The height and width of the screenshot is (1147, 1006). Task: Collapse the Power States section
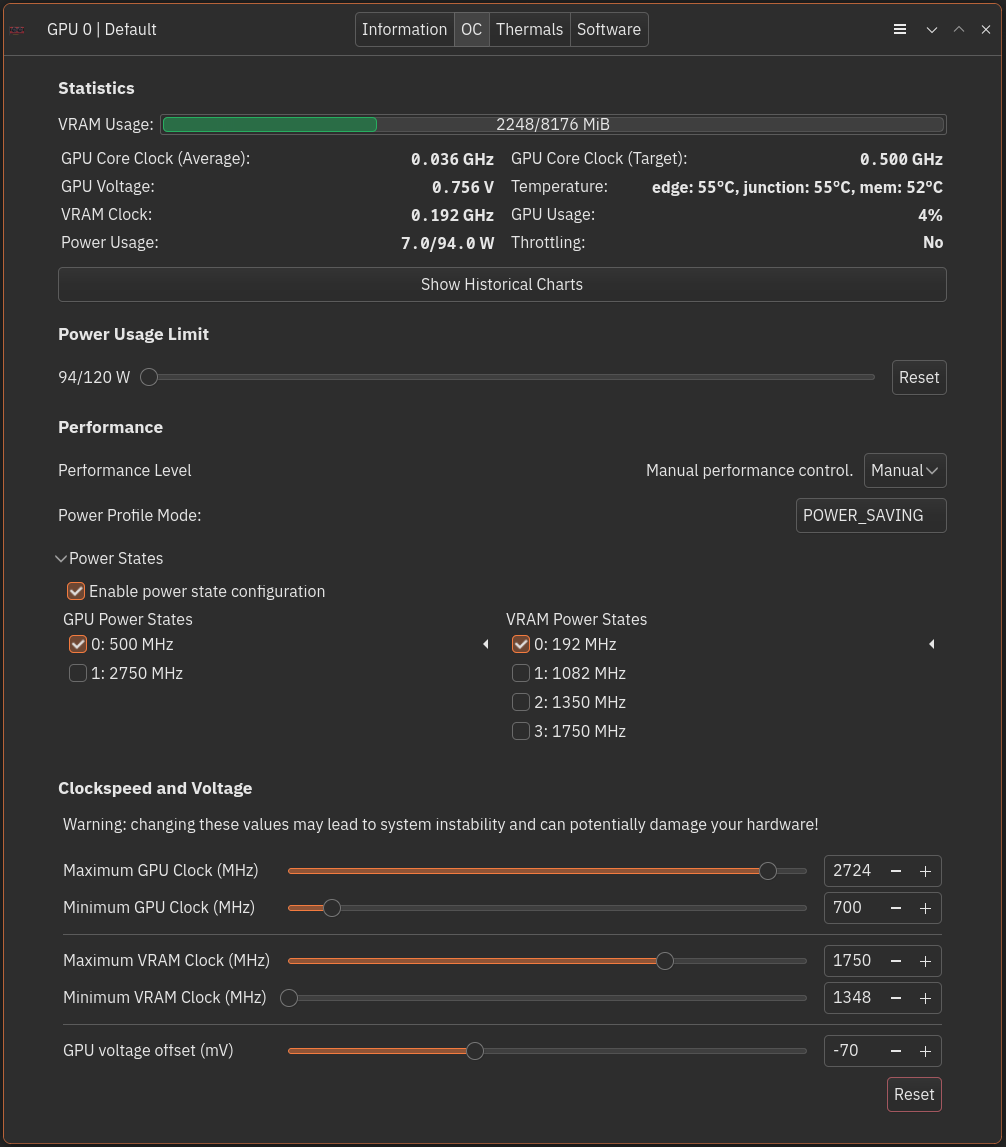tap(62, 559)
